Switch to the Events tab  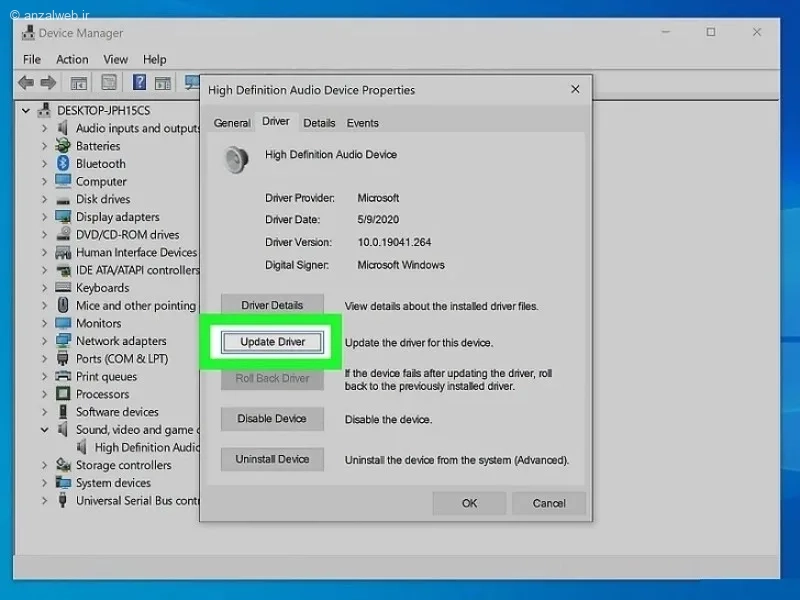362,123
